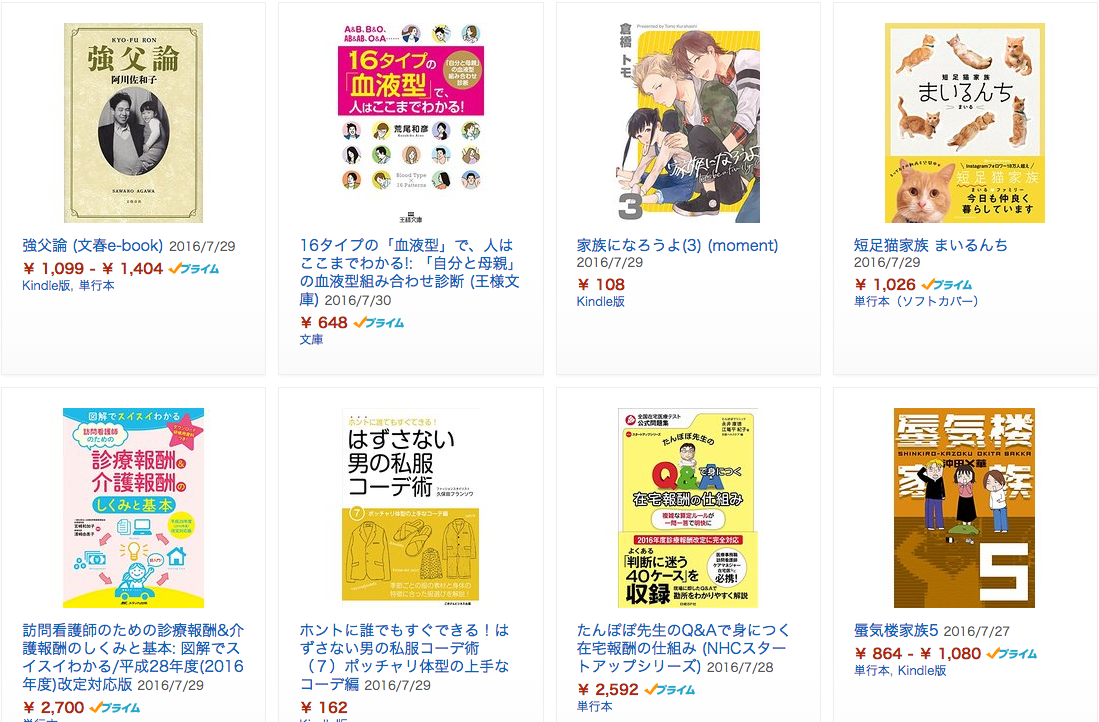Image resolution: width=1099 pixels, height=722 pixels.
Task: Open the 16タイプの血液型 book cover
Action: (411, 123)
